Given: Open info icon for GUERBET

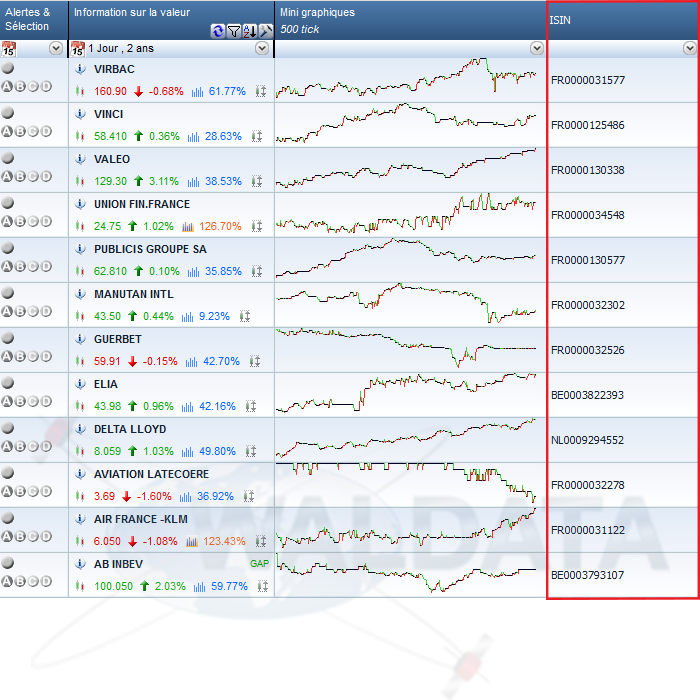Looking at the screenshot, I should [x=80, y=339].
